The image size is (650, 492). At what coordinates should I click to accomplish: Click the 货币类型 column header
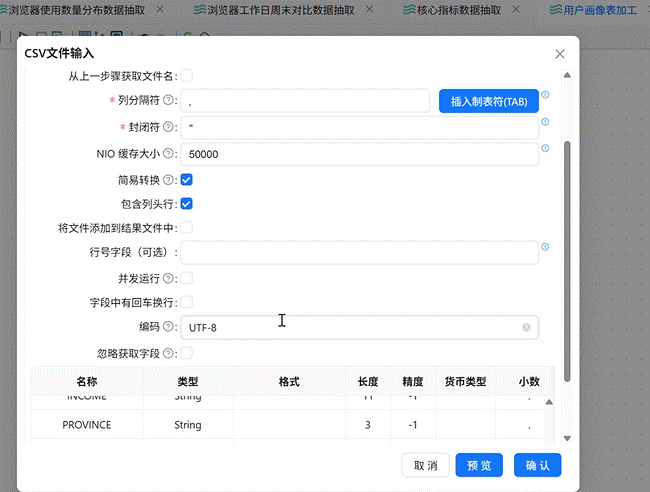465,381
